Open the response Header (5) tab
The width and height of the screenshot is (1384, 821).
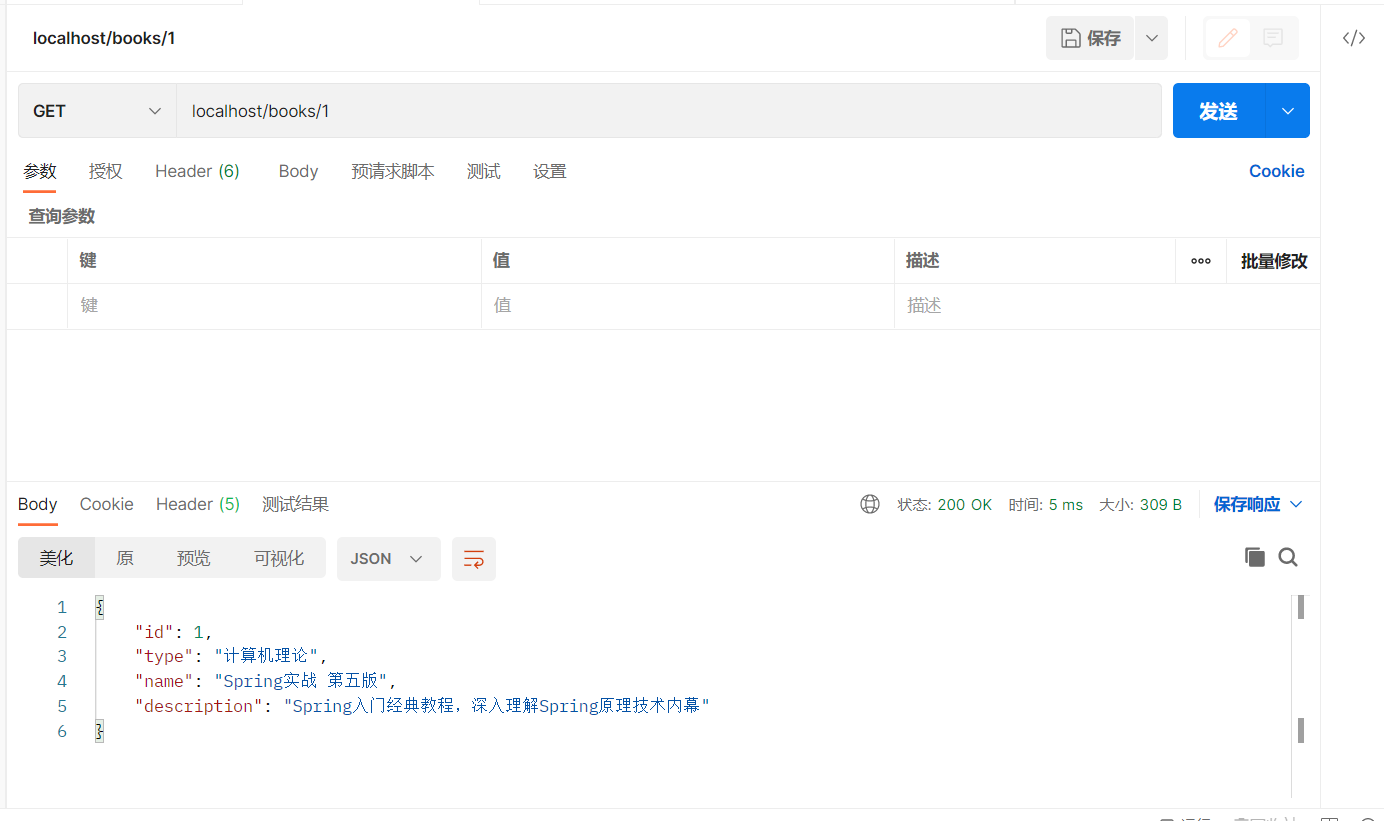pos(198,504)
